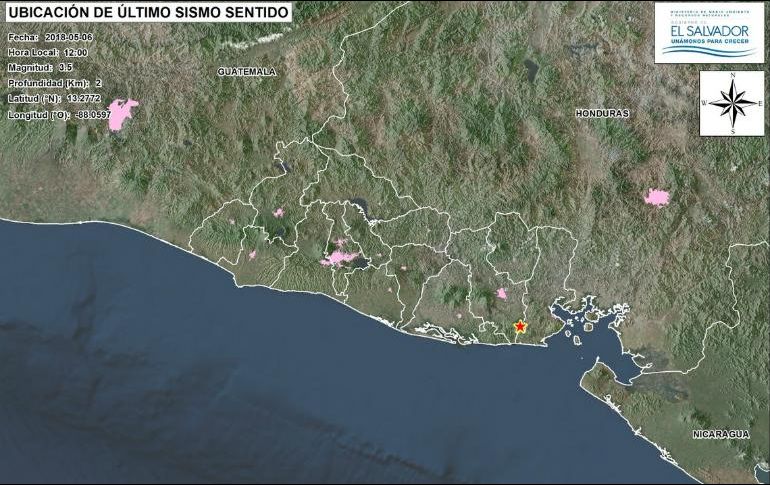Select the pink urban area in Honduras

(656, 197)
